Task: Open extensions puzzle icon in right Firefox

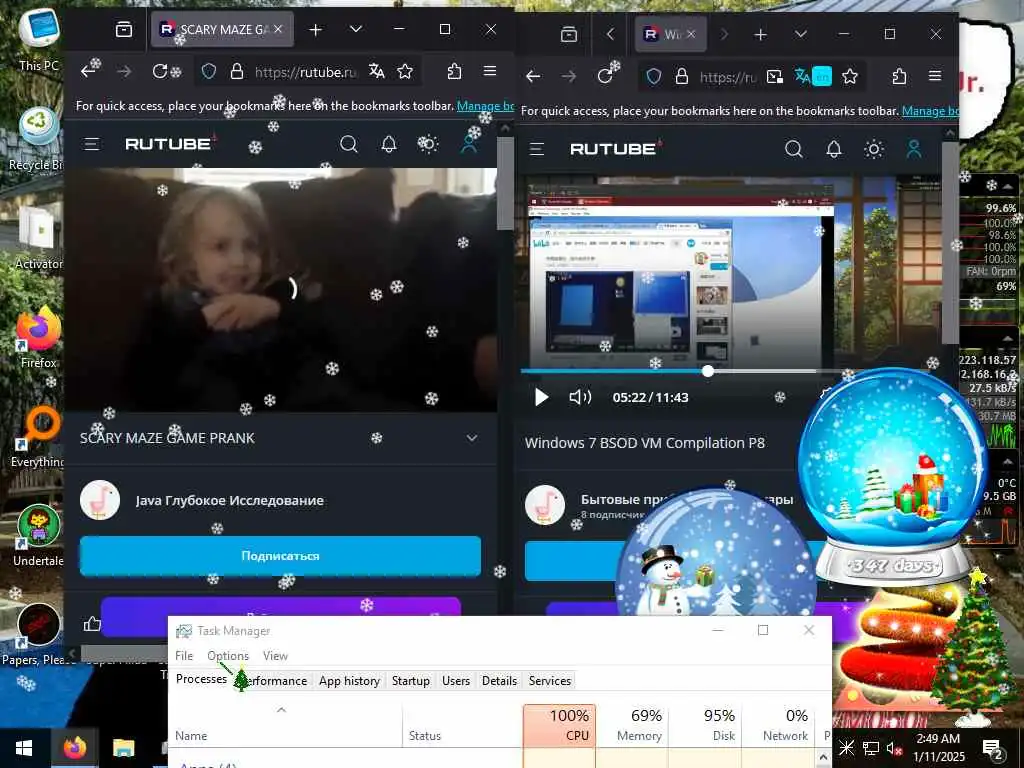Action: (899, 76)
